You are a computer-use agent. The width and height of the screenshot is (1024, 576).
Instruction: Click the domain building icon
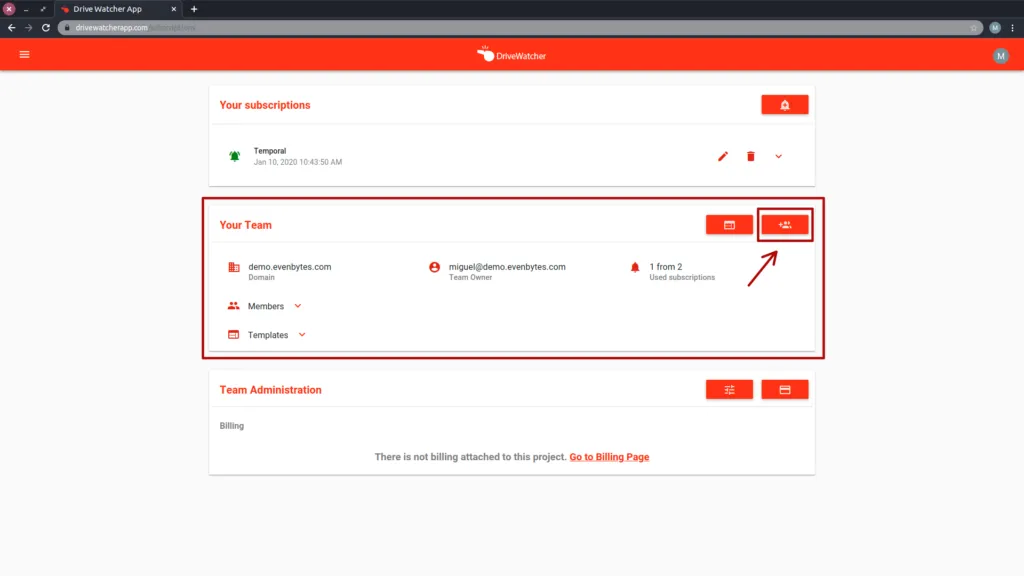[234, 267]
